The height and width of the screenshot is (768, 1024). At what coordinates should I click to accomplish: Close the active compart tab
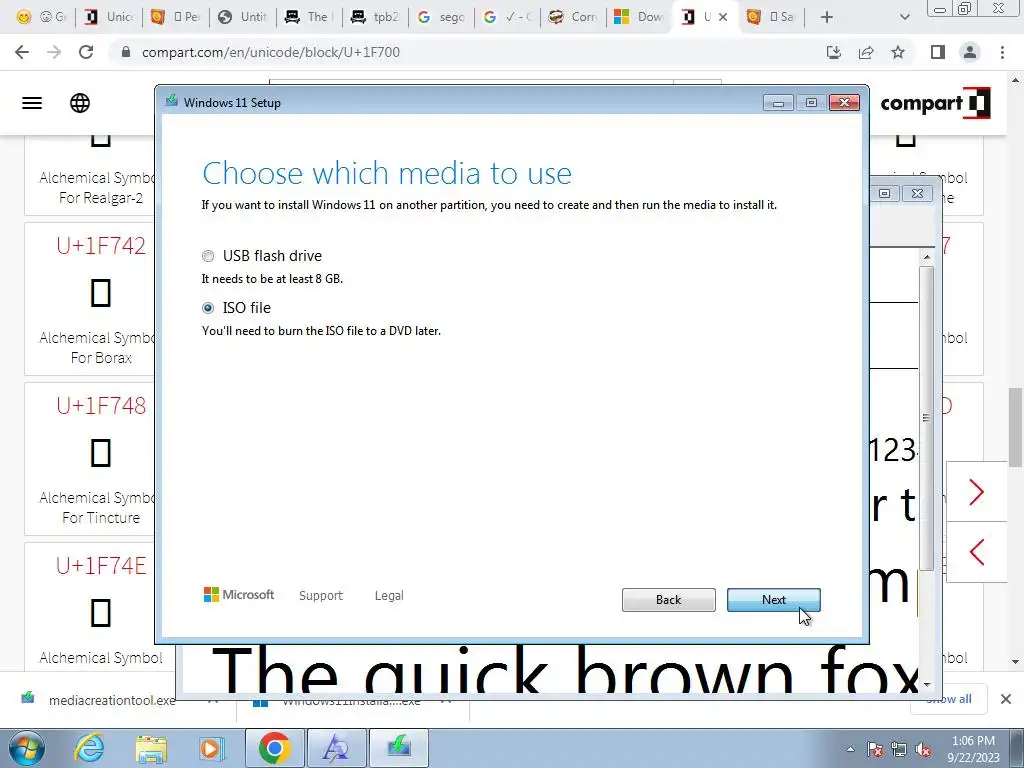tap(723, 17)
